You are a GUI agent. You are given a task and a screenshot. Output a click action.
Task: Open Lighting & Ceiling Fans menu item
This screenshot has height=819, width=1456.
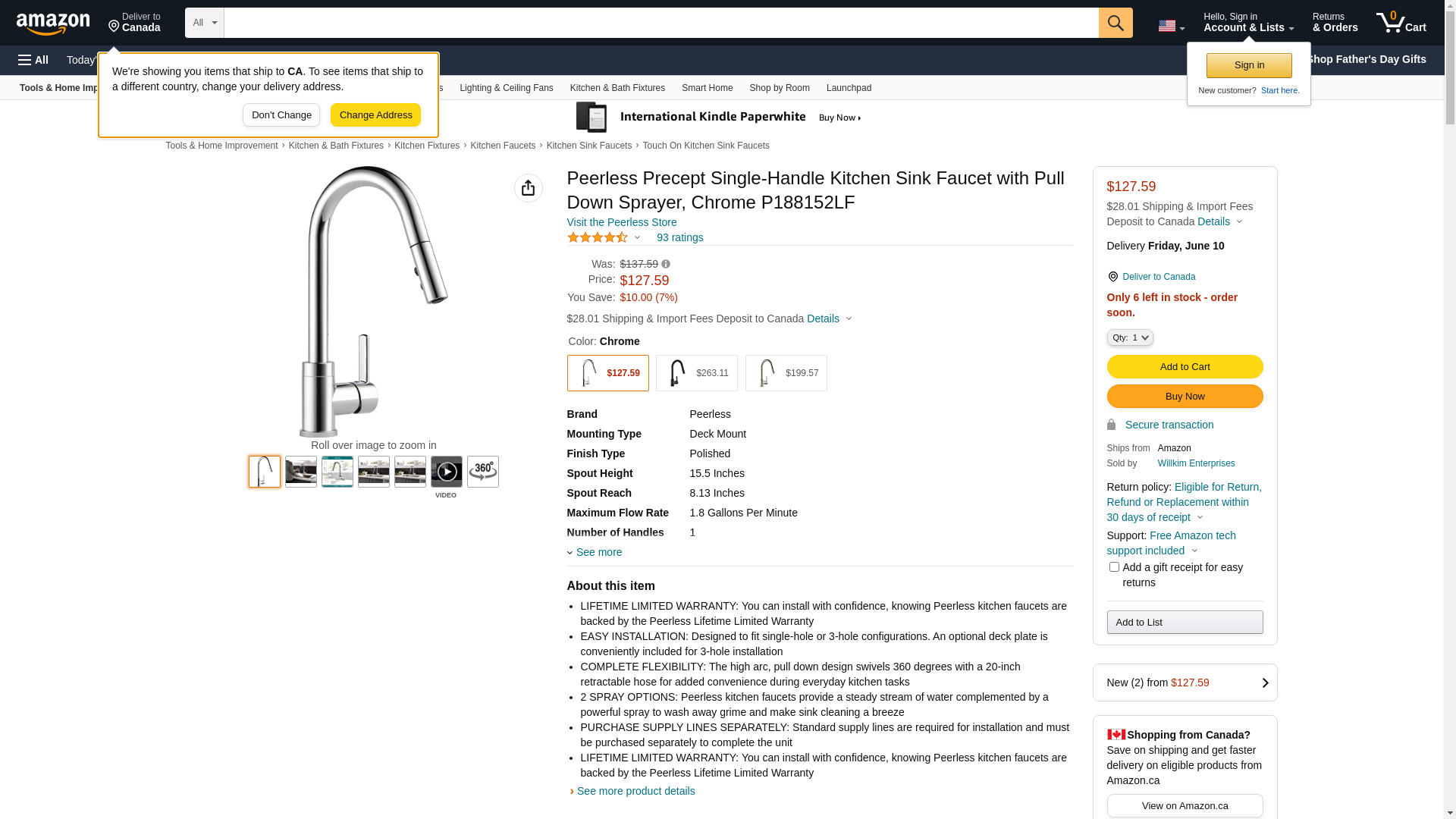506,88
